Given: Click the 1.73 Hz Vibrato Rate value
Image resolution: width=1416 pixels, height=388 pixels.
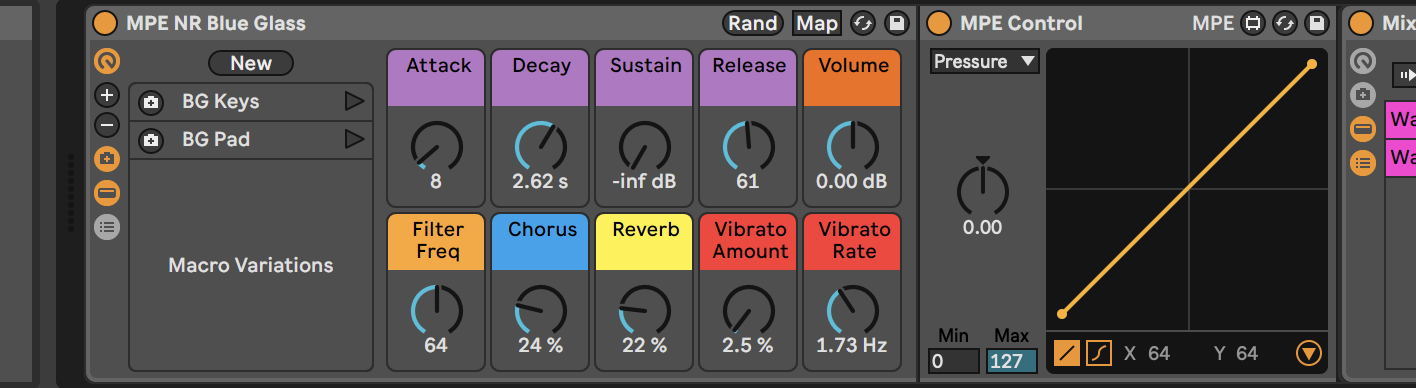Looking at the screenshot, I should [x=853, y=346].
